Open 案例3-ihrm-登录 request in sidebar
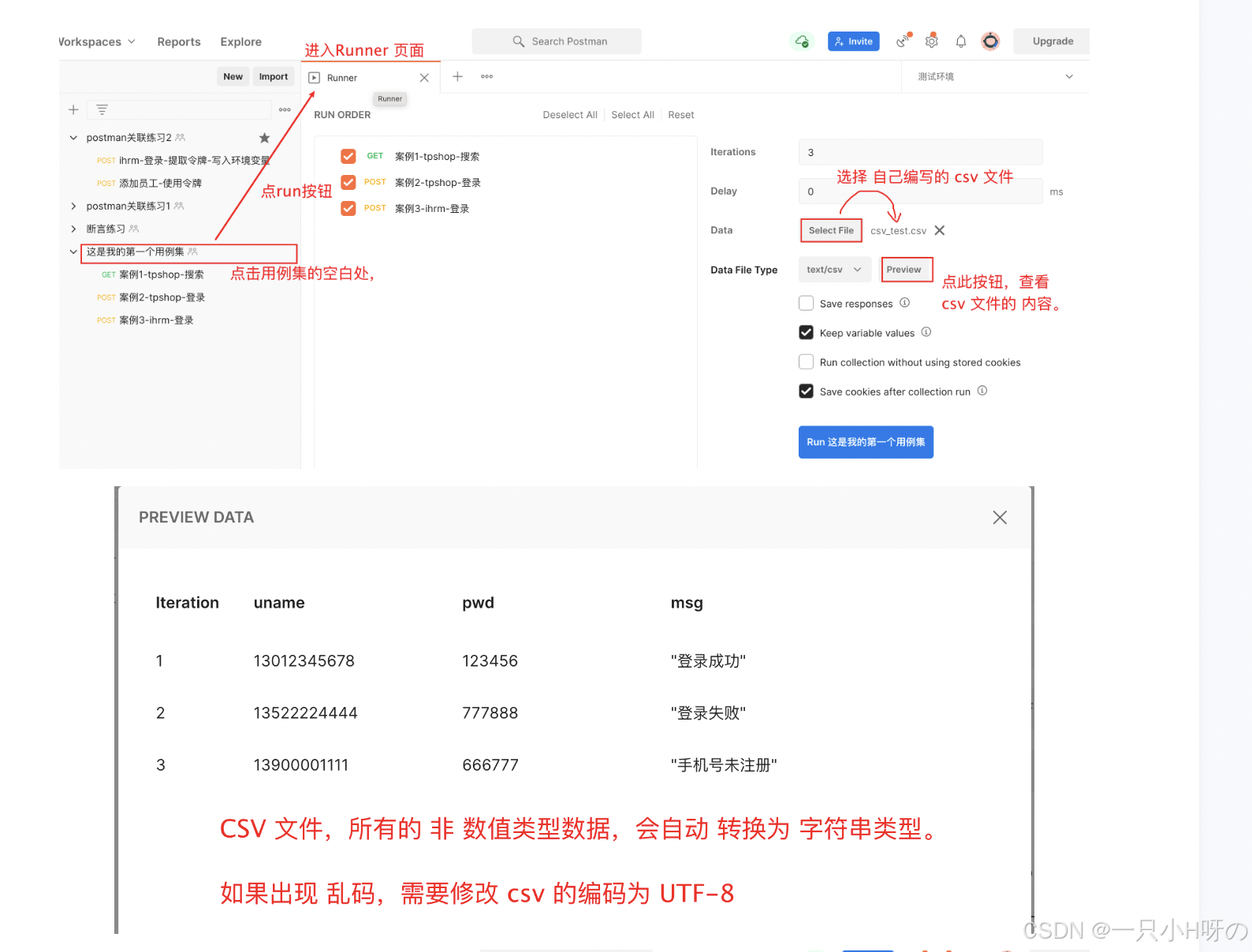The height and width of the screenshot is (952, 1252). tap(146, 321)
